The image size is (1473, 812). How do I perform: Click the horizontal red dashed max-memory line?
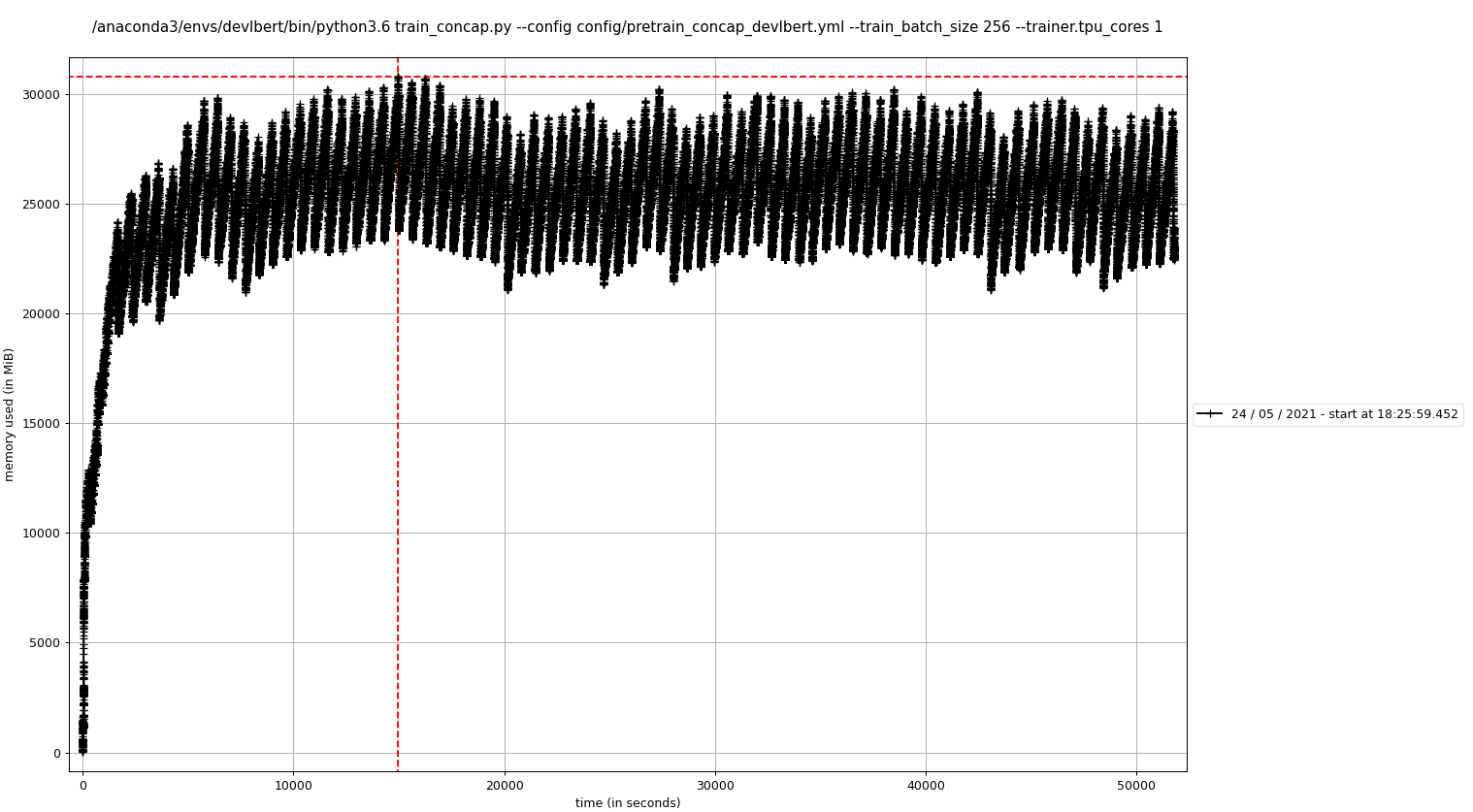(x=628, y=77)
